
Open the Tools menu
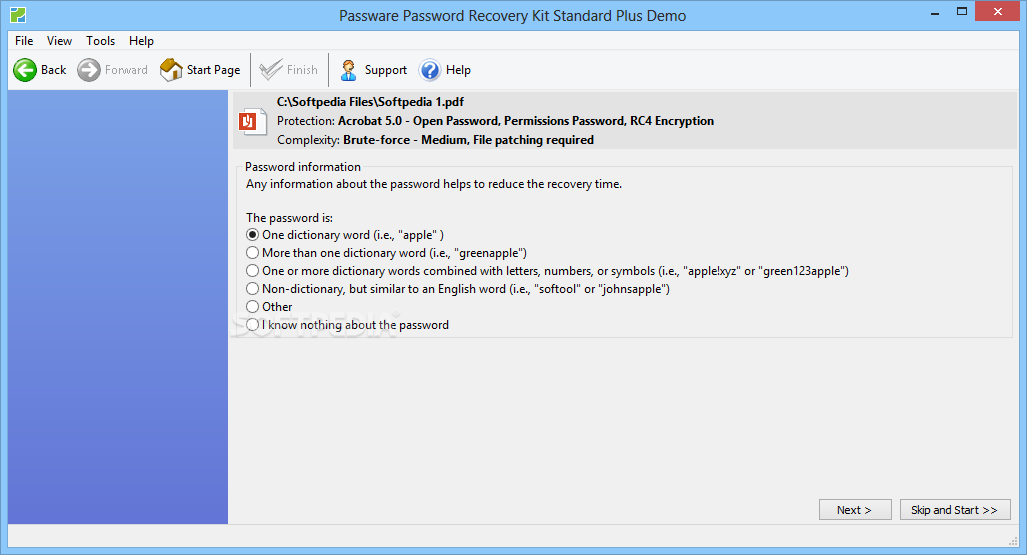click(x=100, y=41)
